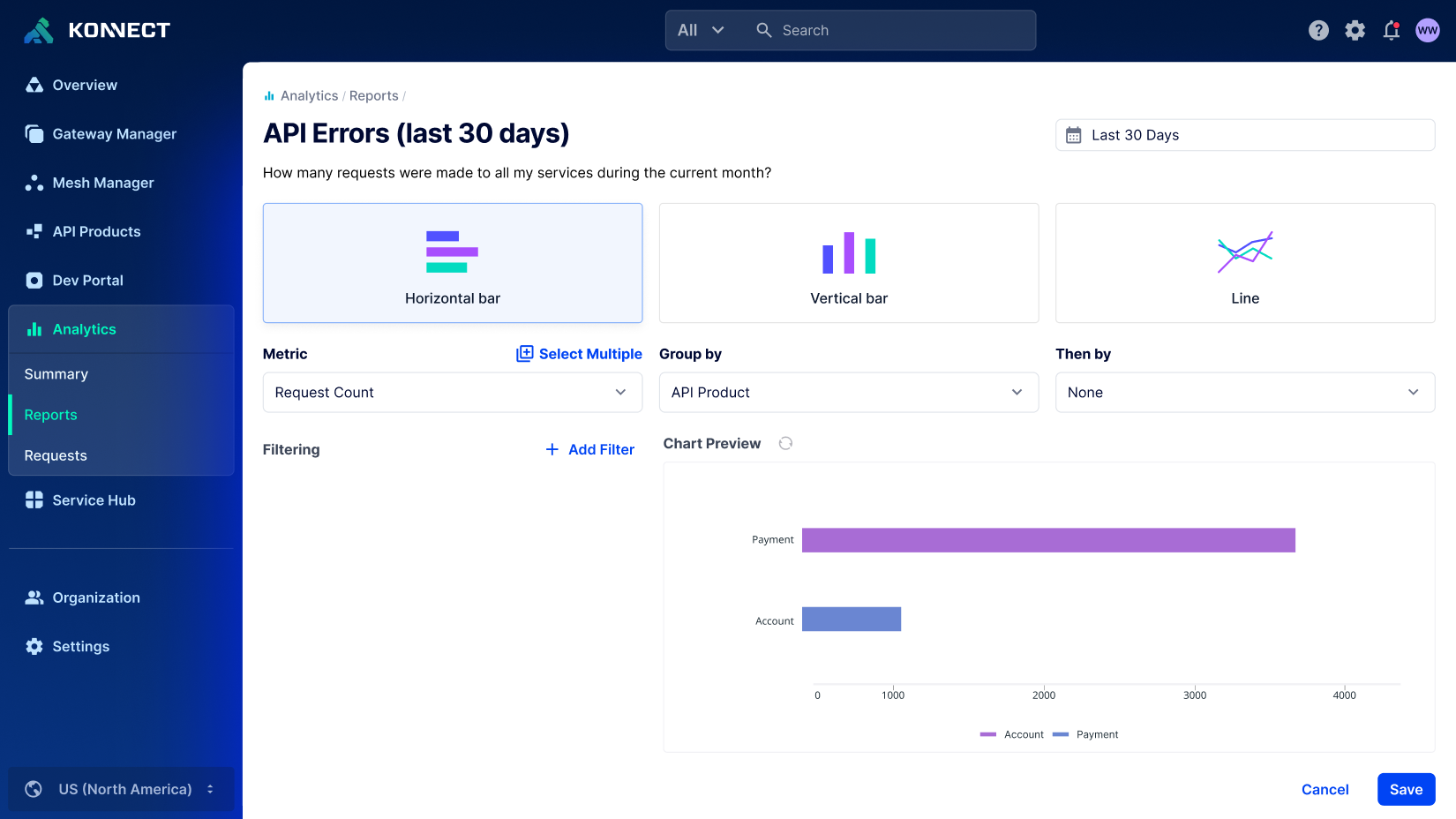Click the Search input field
Viewport: 1456px width, 819px height.
point(900,31)
